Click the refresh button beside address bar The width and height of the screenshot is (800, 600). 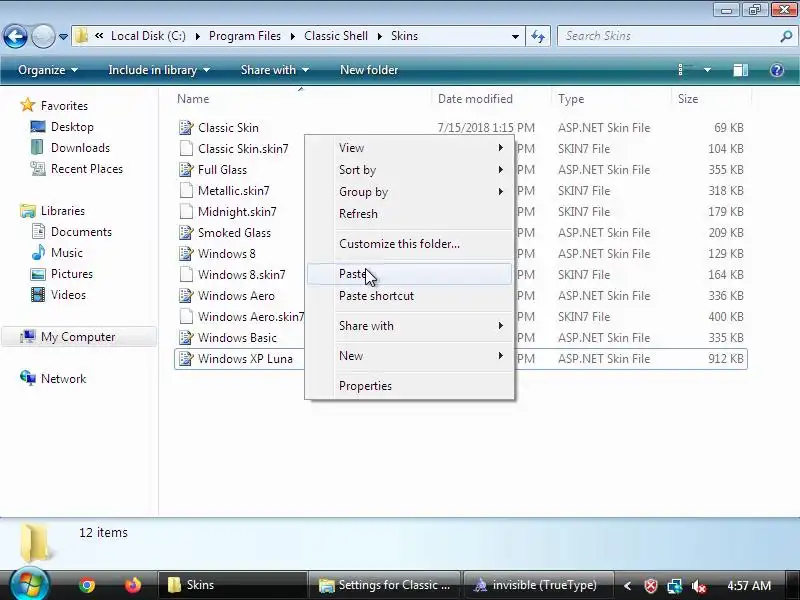pos(538,37)
